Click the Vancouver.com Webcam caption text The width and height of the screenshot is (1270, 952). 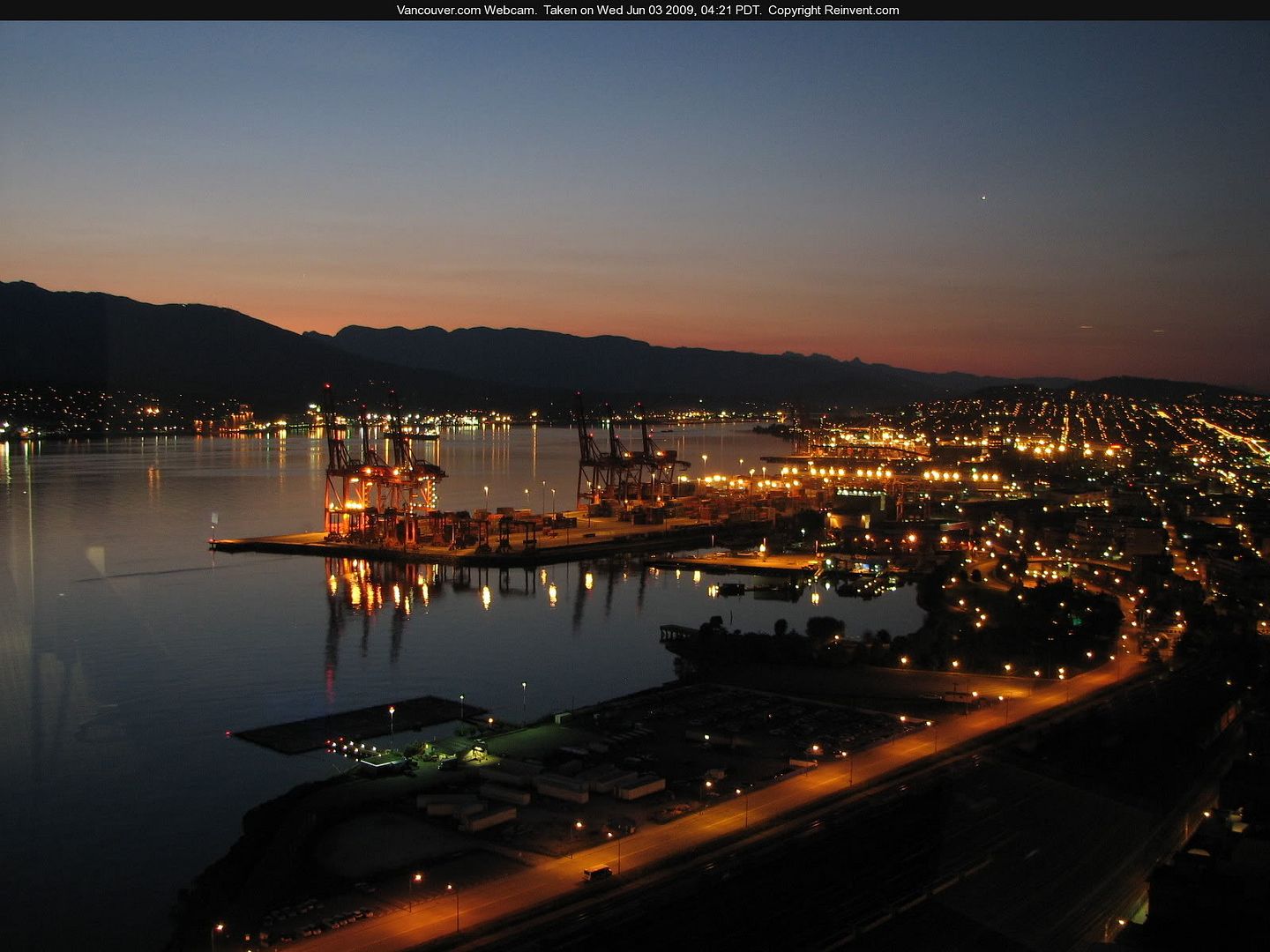pyautogui.click(x=465, y=11)
